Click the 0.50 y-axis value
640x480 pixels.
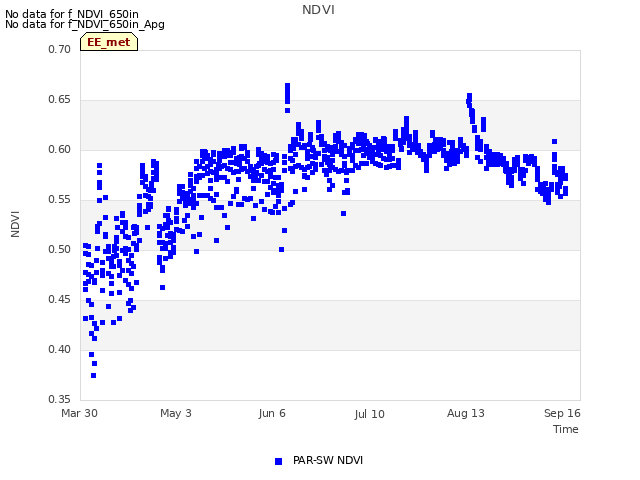[x=60, y=249]
